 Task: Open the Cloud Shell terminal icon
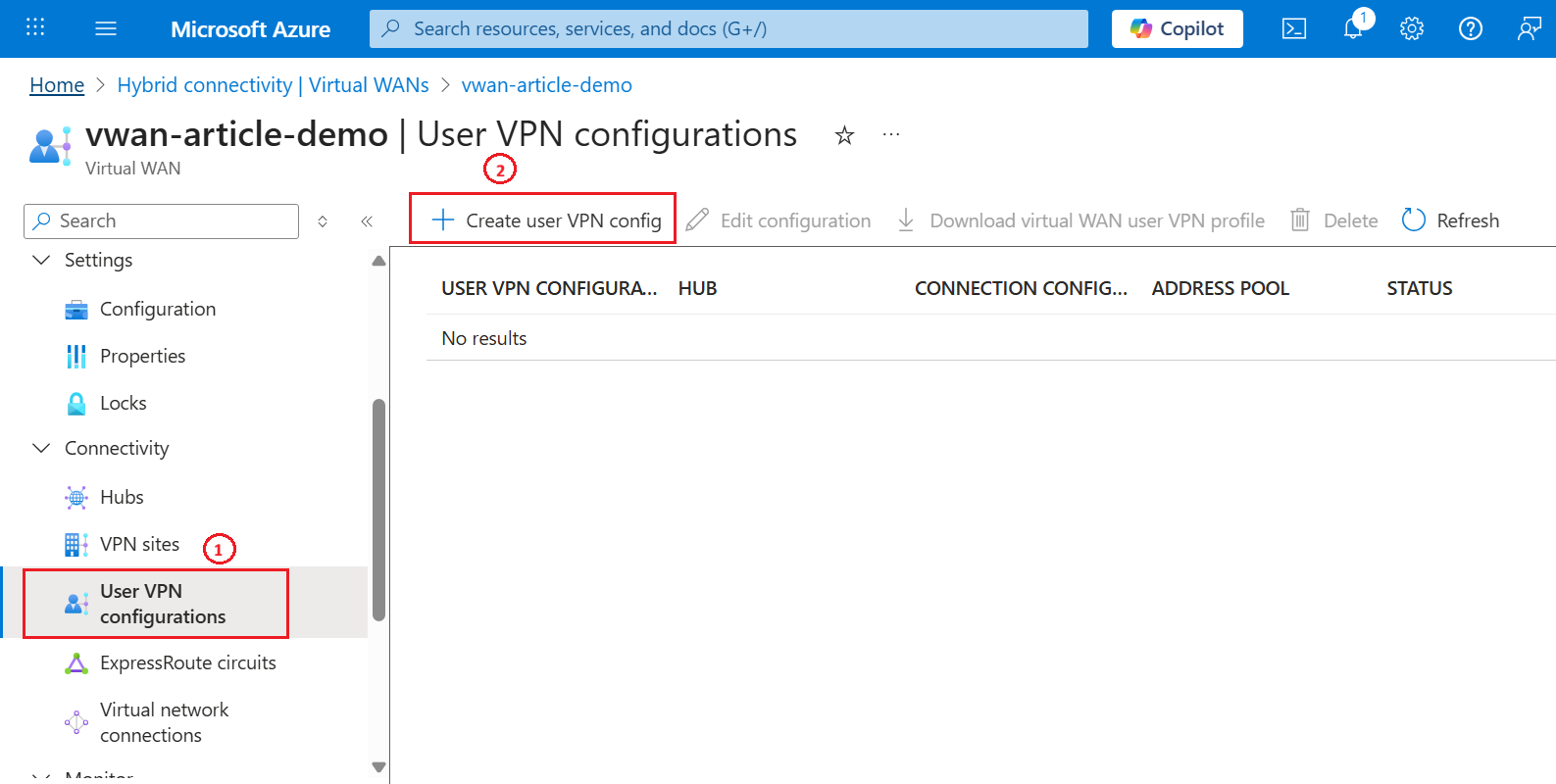coord(1294,28)
